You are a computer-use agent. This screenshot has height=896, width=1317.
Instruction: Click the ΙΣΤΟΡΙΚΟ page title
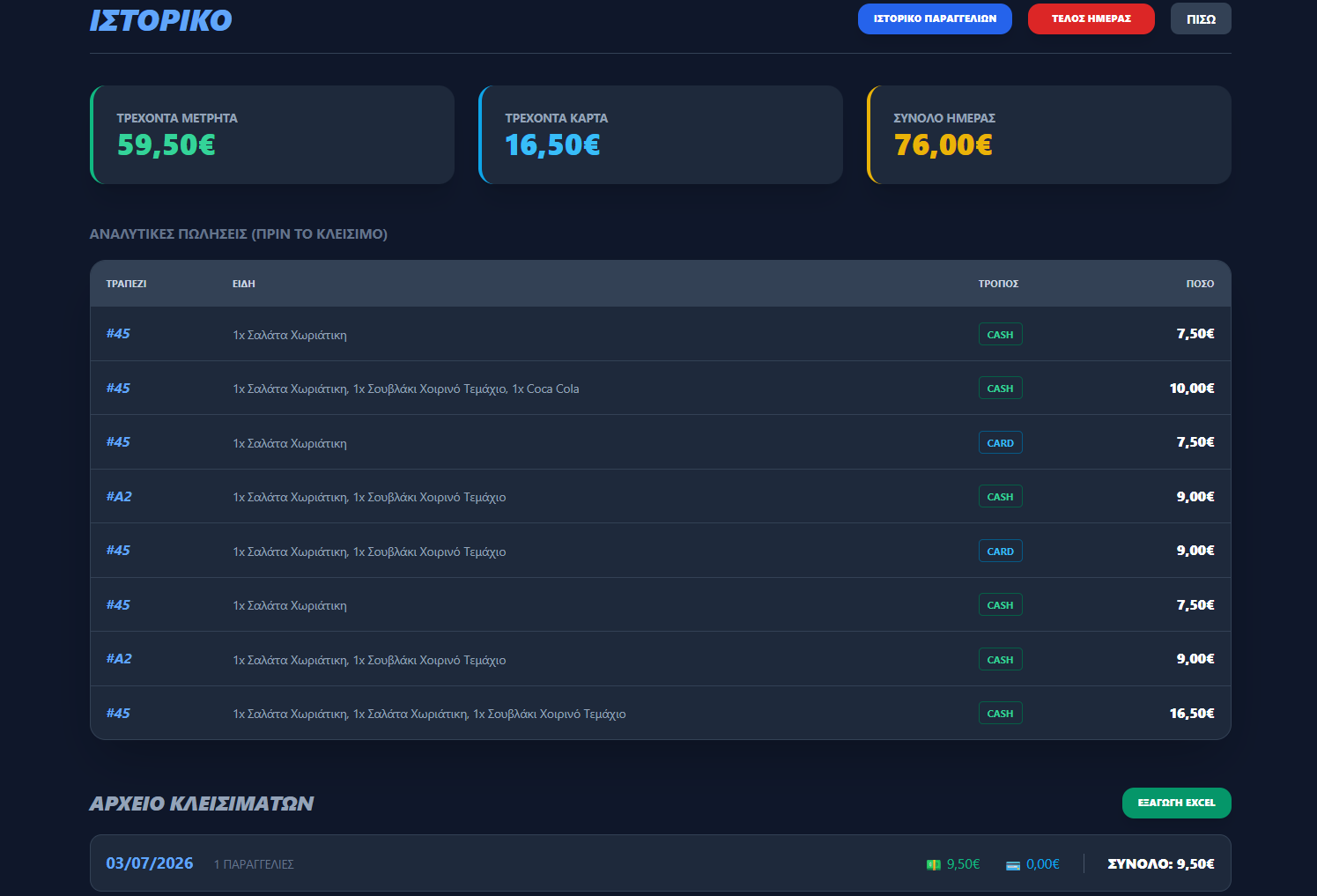[160, 20]
